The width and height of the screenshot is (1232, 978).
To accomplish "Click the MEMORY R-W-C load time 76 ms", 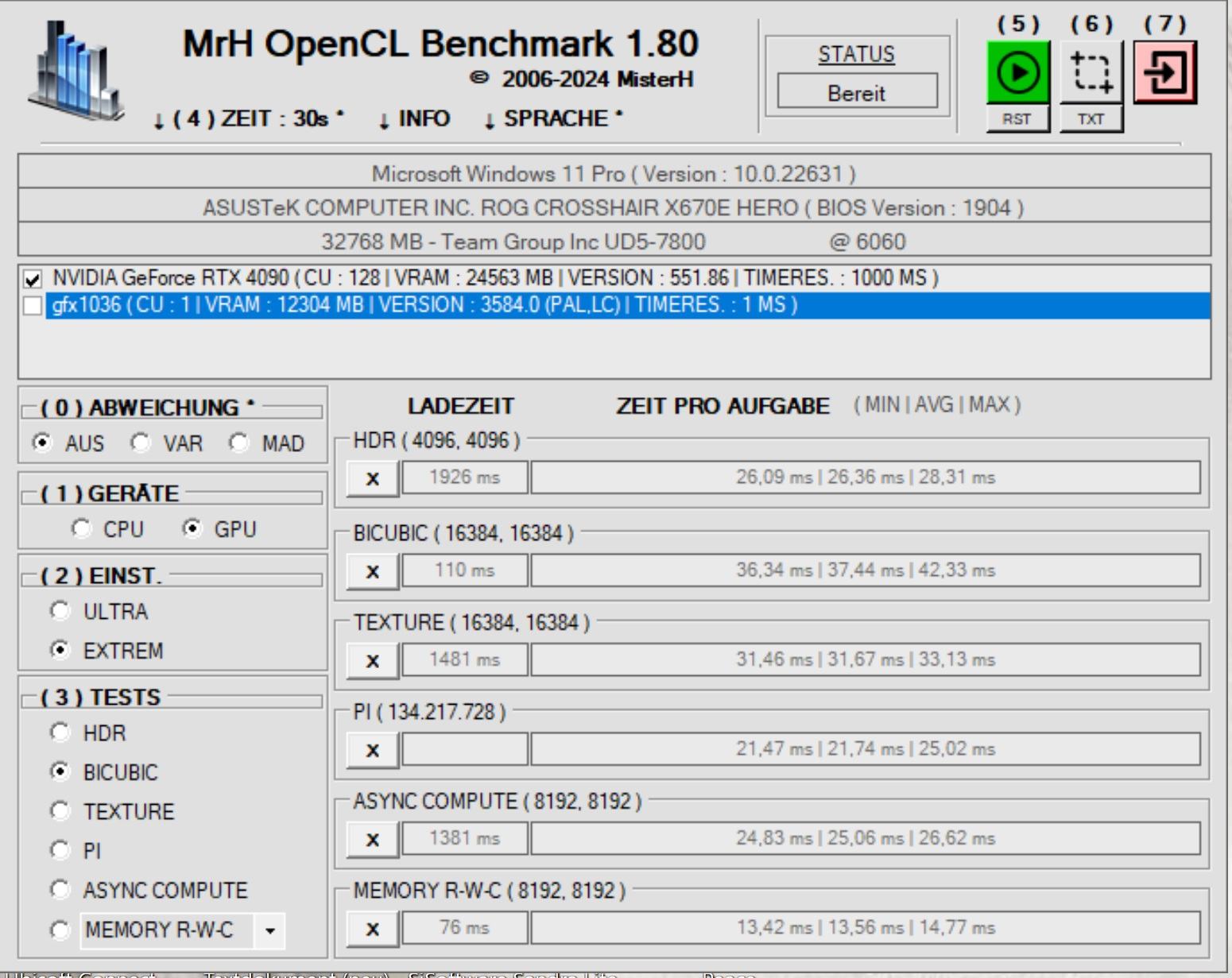I will (x=465, y=928).
